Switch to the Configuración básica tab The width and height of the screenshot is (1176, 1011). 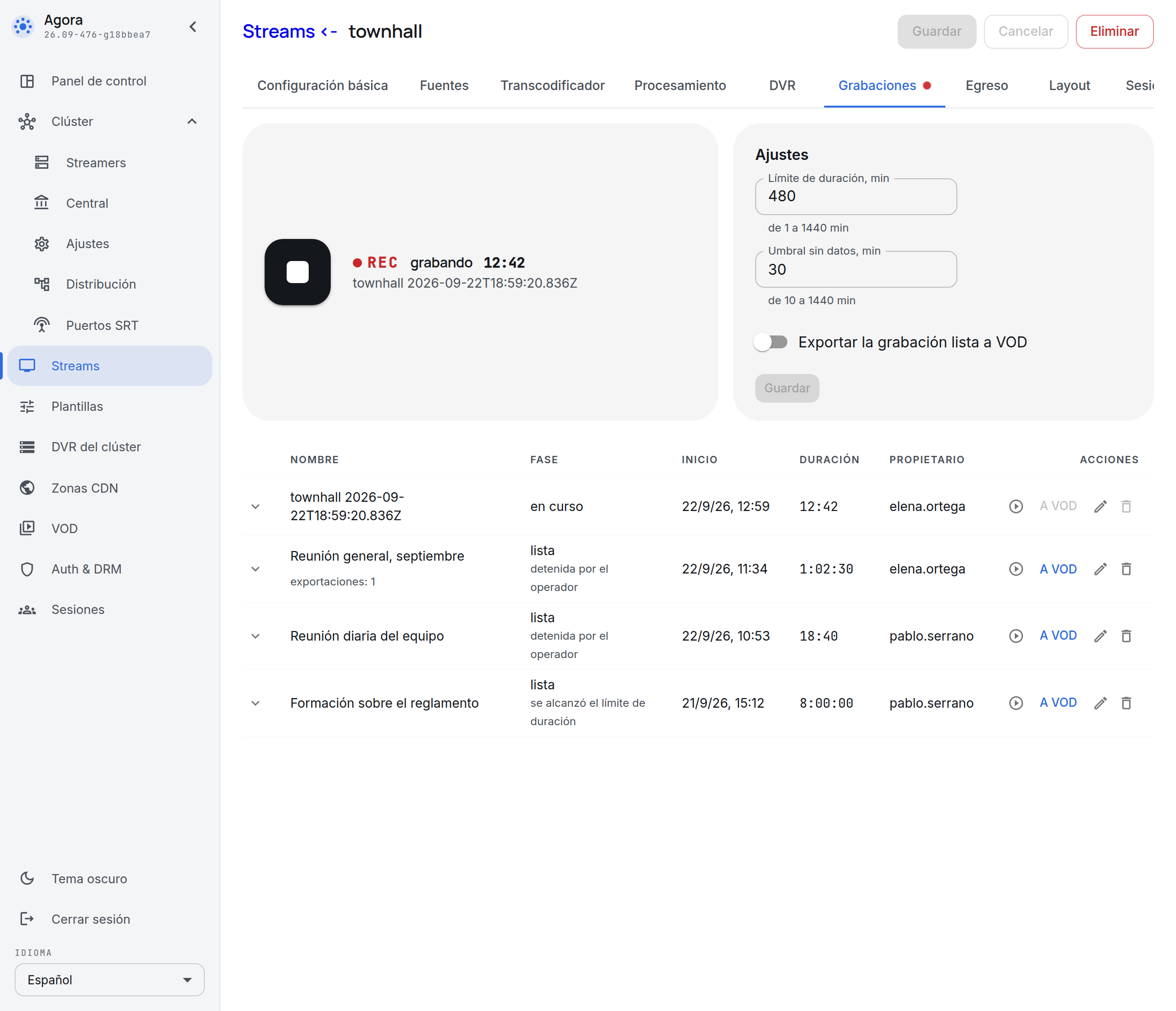(x=322, y=86)
